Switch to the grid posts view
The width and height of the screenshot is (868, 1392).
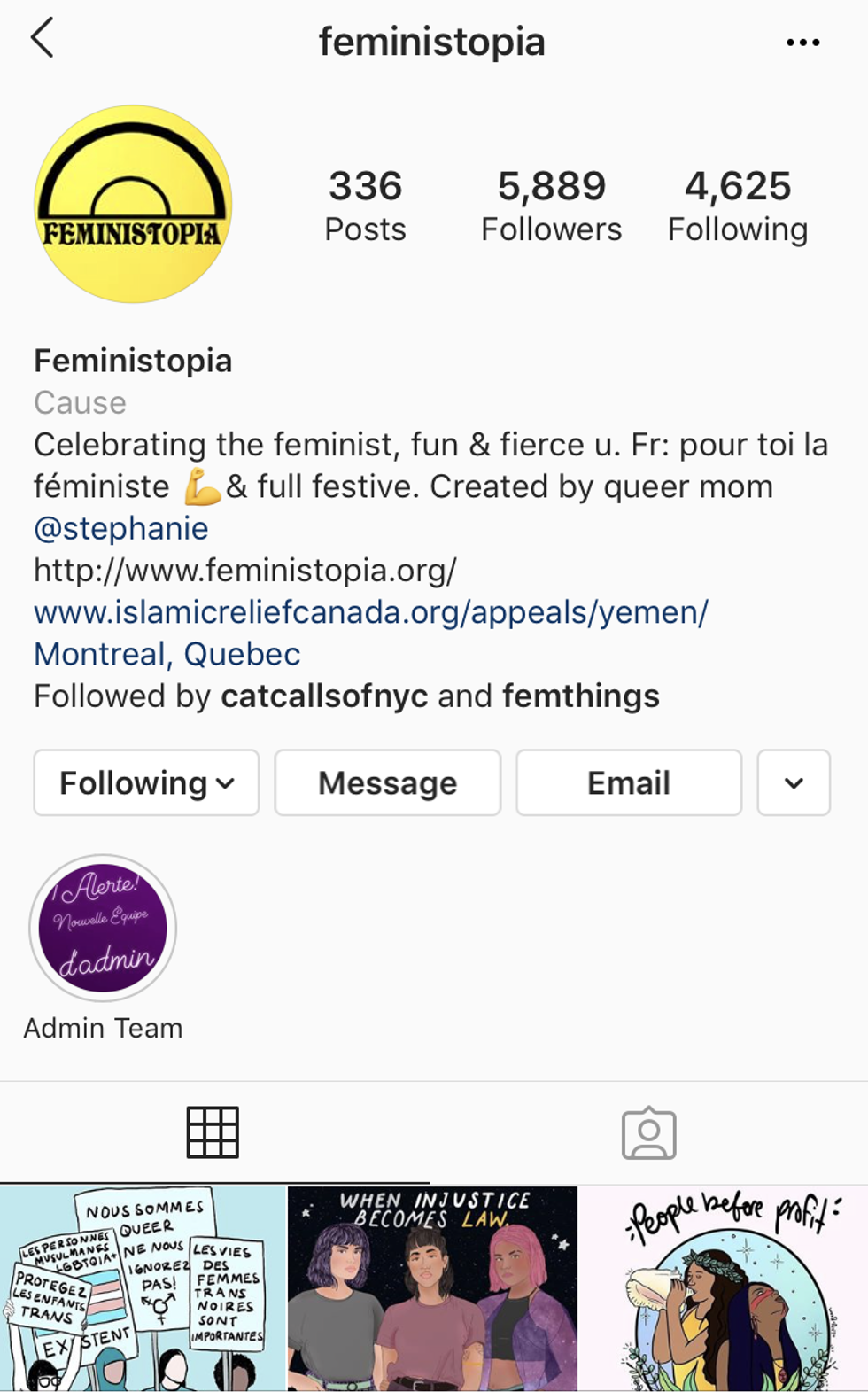tap(213, 1132)
